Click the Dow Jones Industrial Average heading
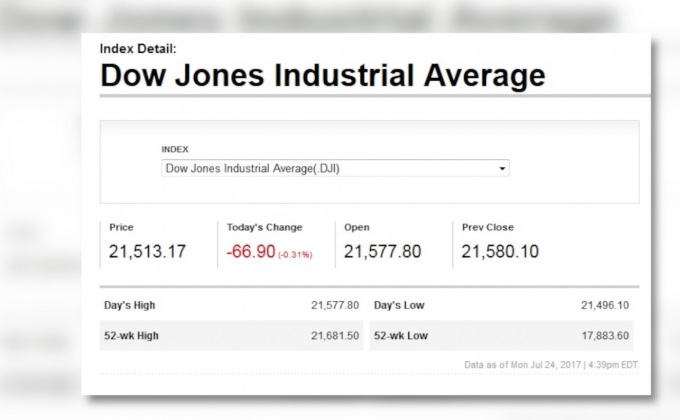 323,75
